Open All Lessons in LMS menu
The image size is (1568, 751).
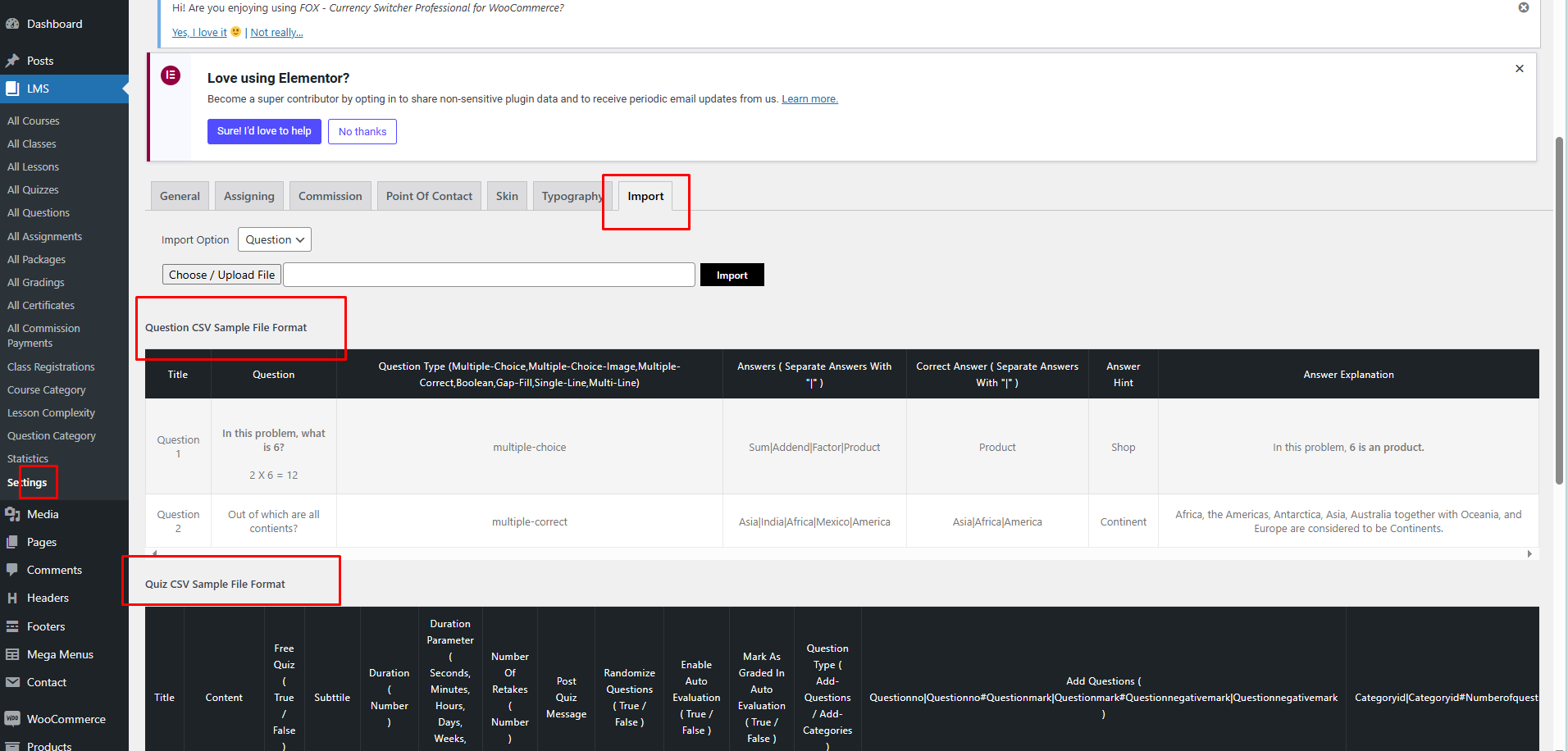(33, 166)
